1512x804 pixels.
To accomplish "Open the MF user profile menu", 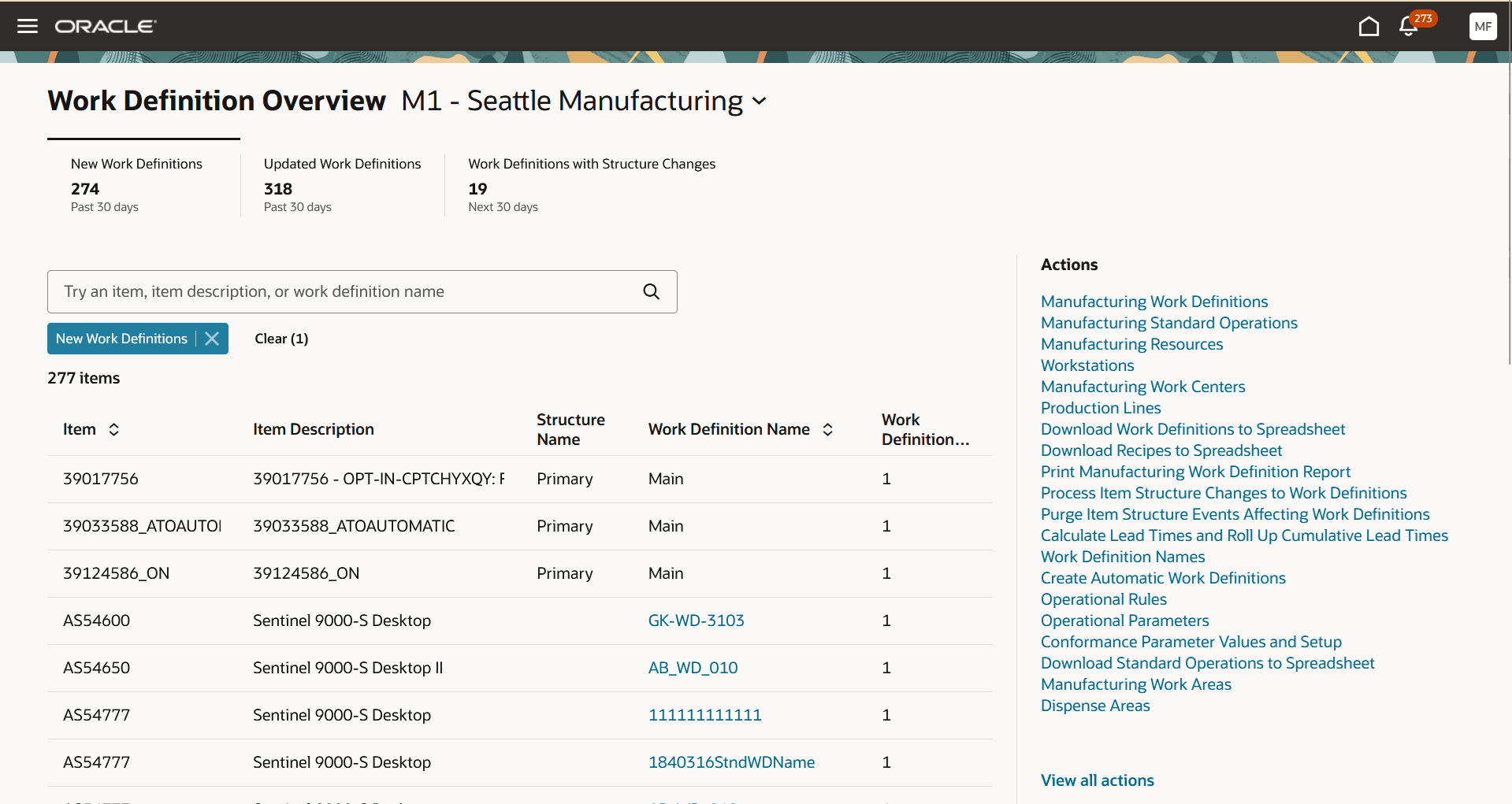I will click(1483, 26).
